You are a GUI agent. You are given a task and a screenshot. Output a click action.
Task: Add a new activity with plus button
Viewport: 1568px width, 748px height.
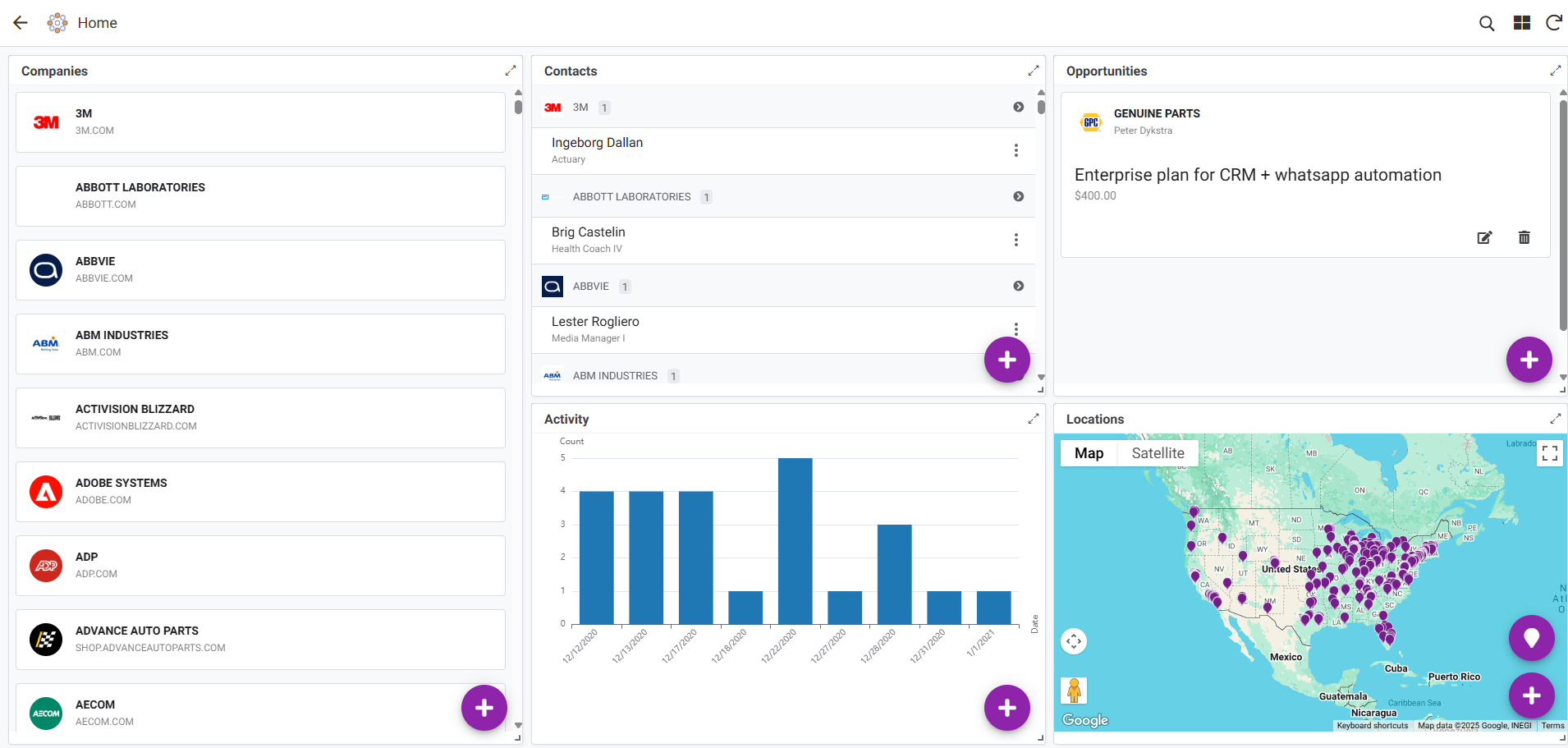pyautogui.click(x=1007, y=708)
